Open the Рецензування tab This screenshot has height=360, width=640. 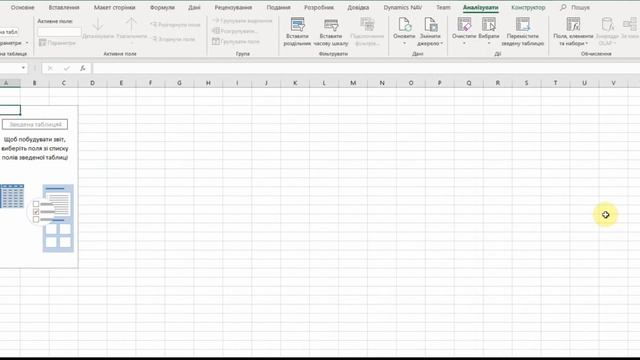[x=233, y=7]
